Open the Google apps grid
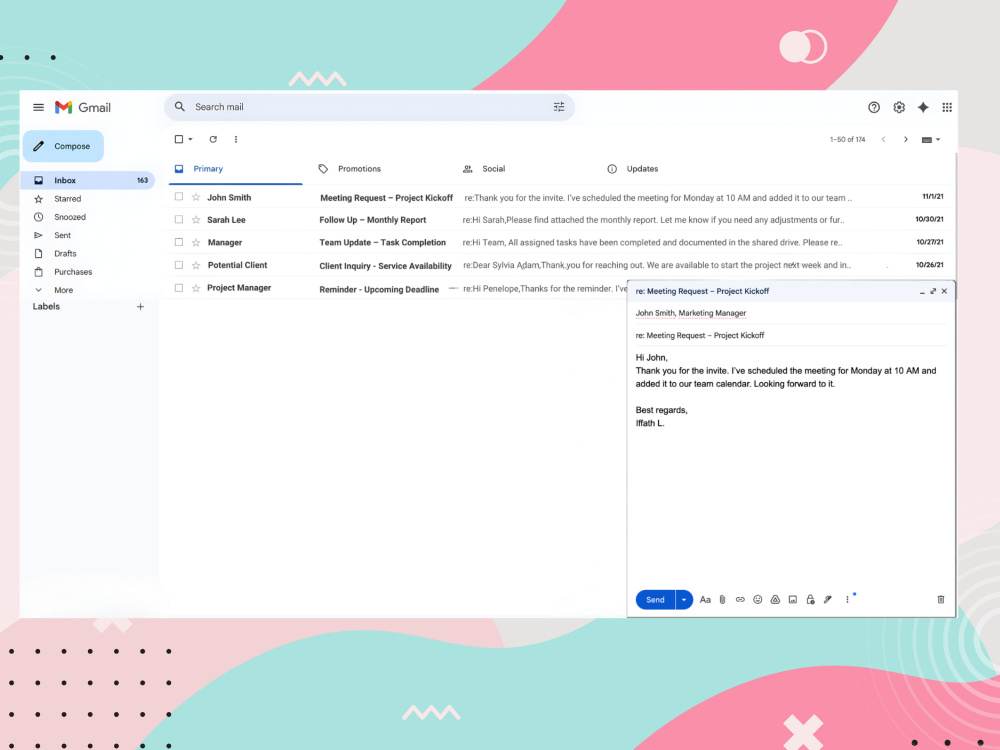The height and width of the screenshot is (750, 1000). [x=947, y=107]
